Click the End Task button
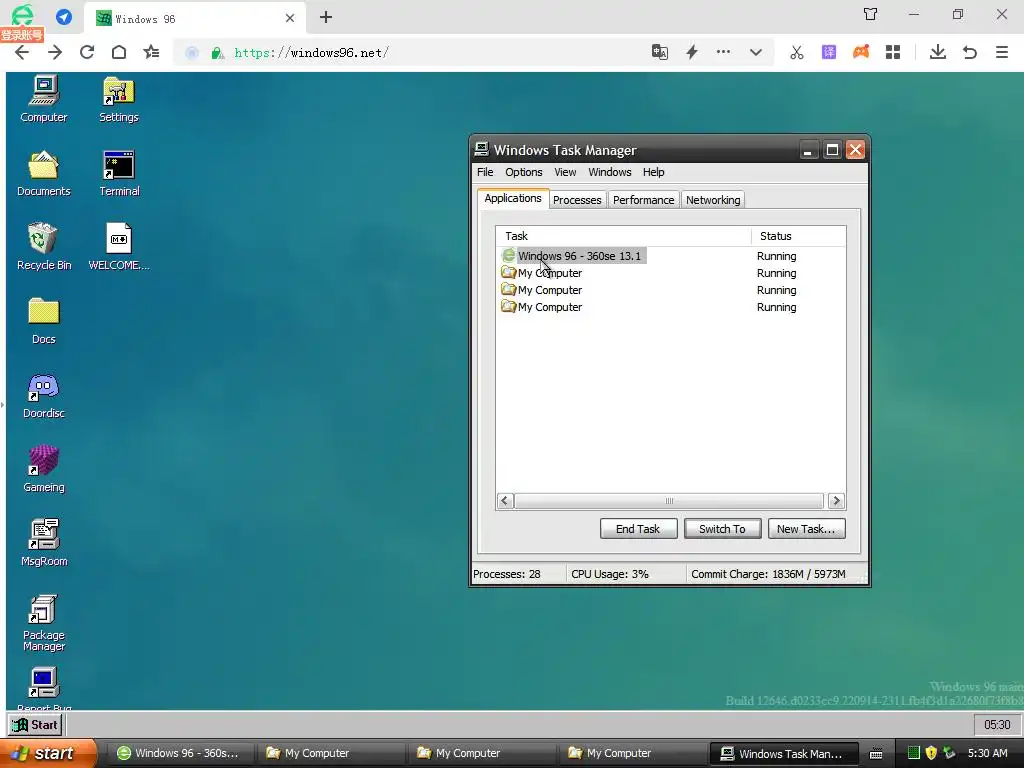The height and width of the screenshot is (768, 1024). pos(638,529)
